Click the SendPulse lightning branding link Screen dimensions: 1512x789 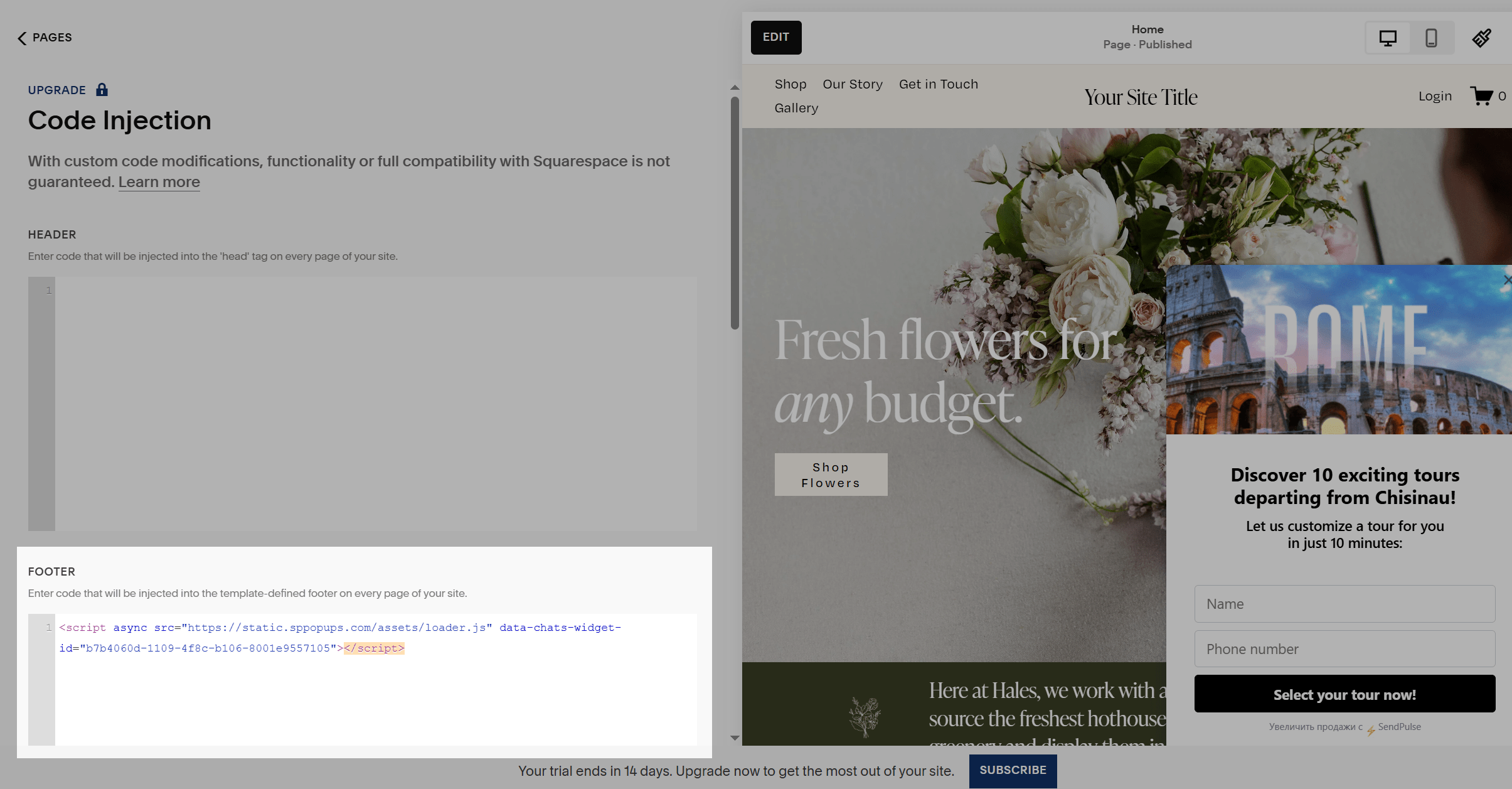(1393, 727)
